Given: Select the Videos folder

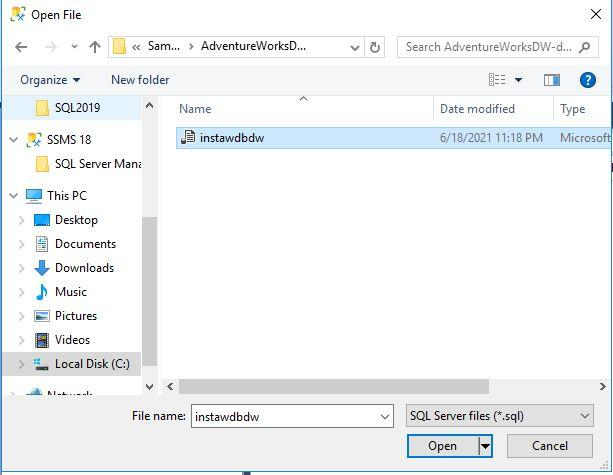Looking at the screenshot, I should pyautogui.click(x=72, y=340).
